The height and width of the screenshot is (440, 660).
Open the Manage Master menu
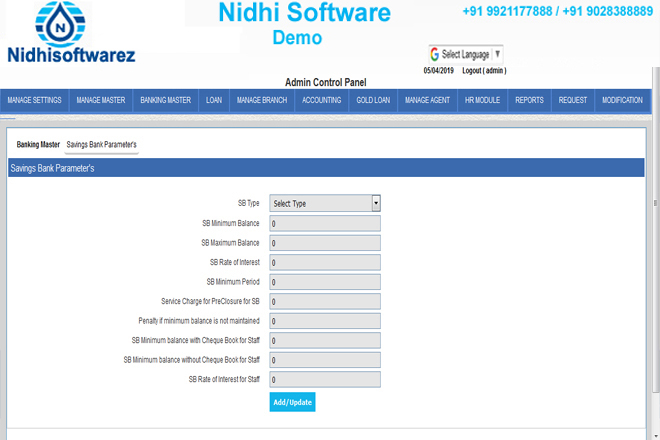click(101, 100)
